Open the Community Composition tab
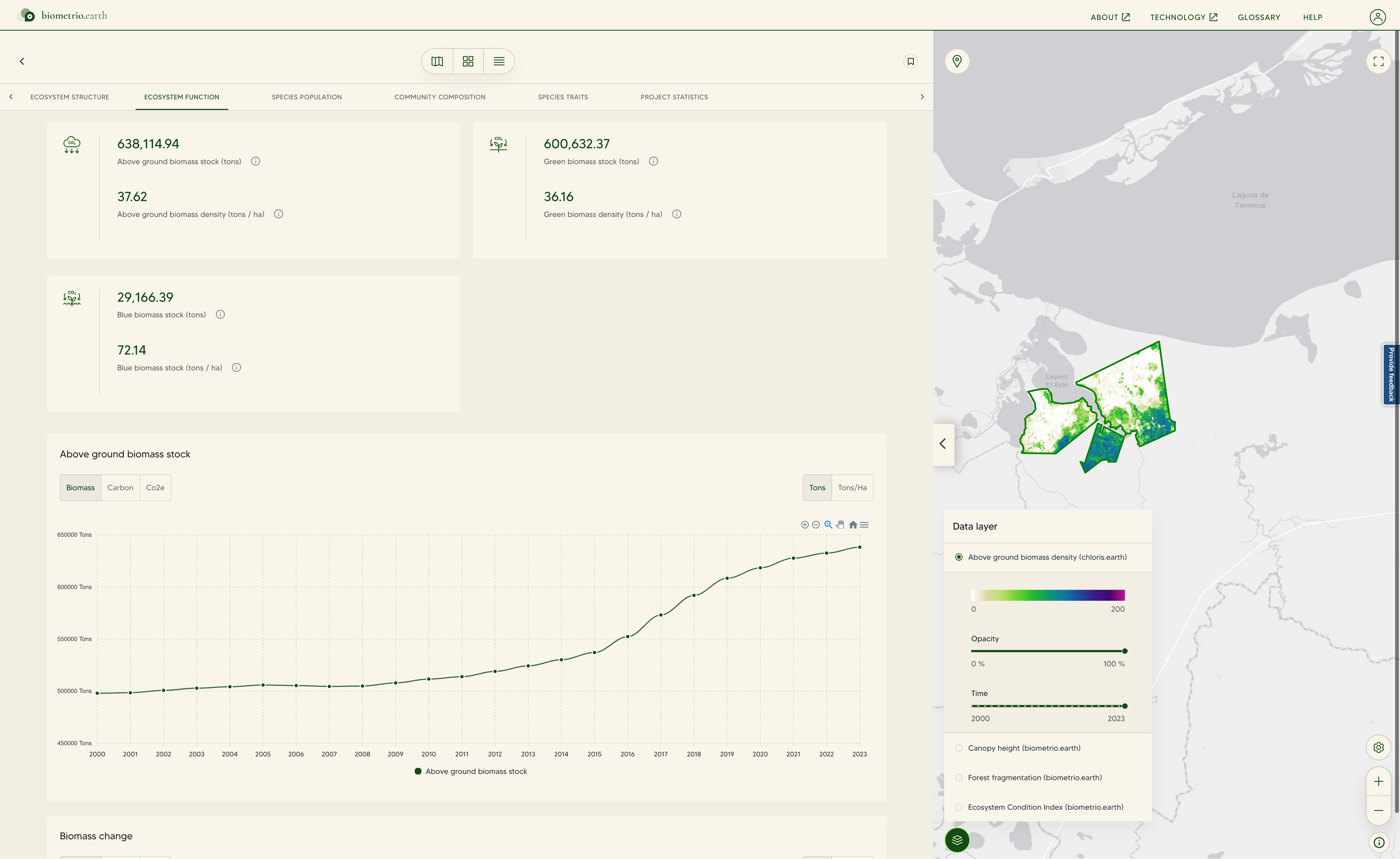The width and height of the screenshot is (1400, 859). (440, 97)
